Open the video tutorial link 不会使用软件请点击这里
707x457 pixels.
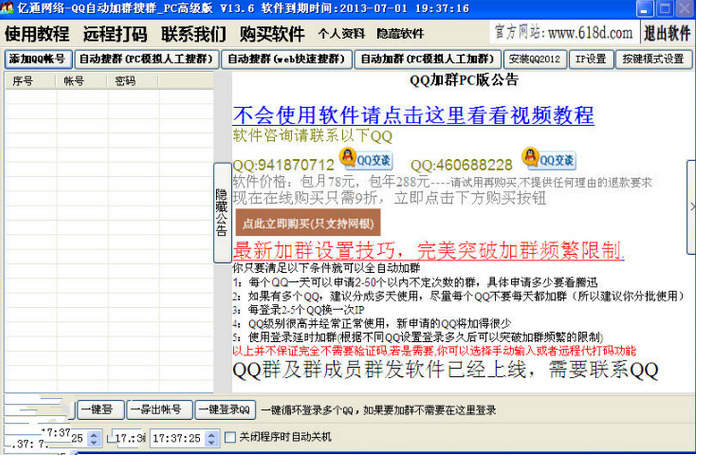point(413,115)
